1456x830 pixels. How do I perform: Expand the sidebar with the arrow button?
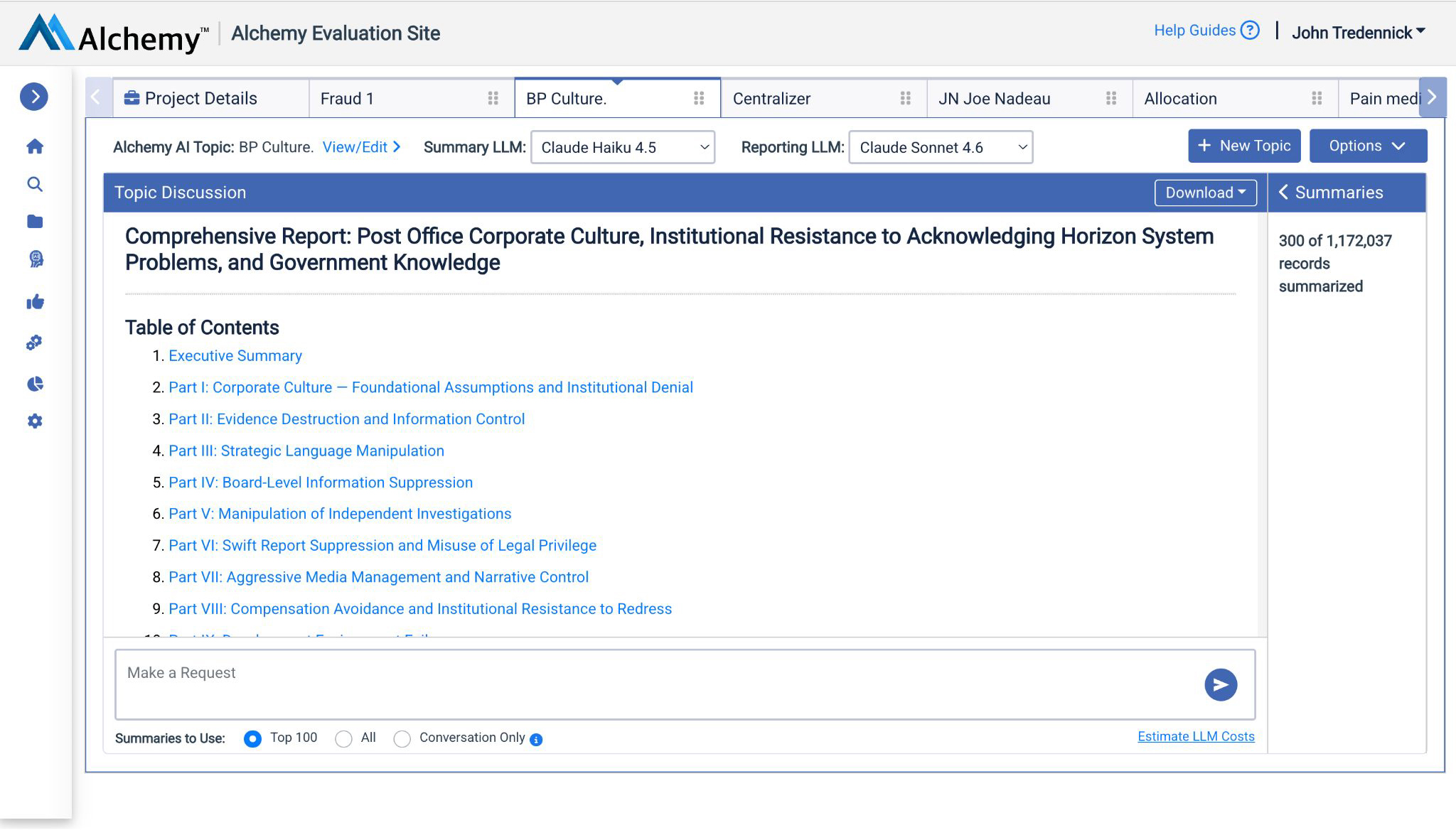tap(34, 97)
